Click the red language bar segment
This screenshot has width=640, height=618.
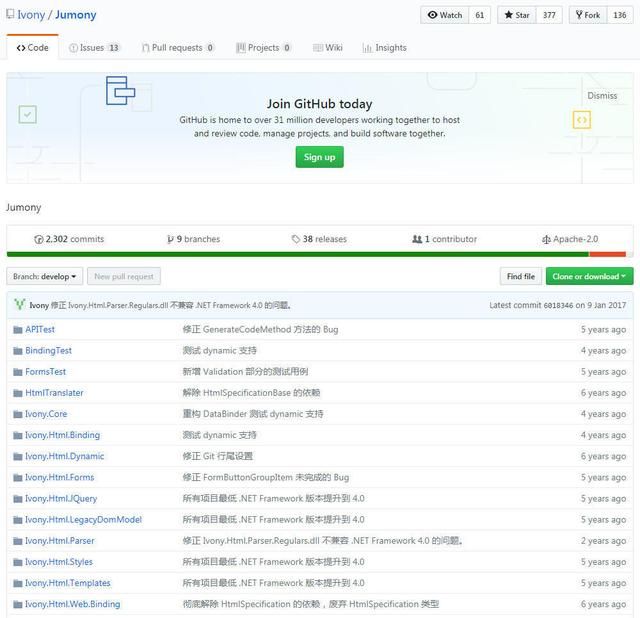click(607, 254)
